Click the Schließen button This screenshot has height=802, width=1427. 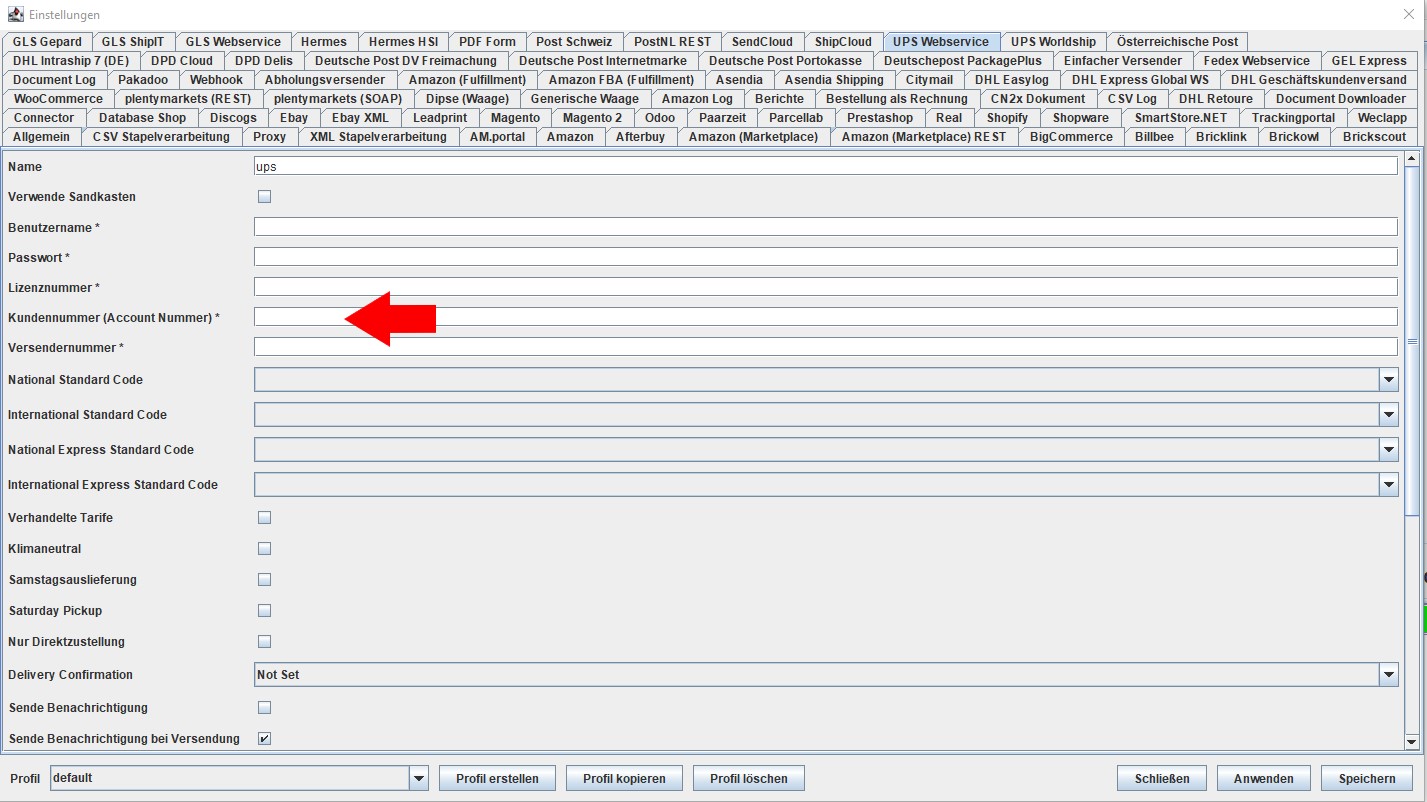[1161, 779]
